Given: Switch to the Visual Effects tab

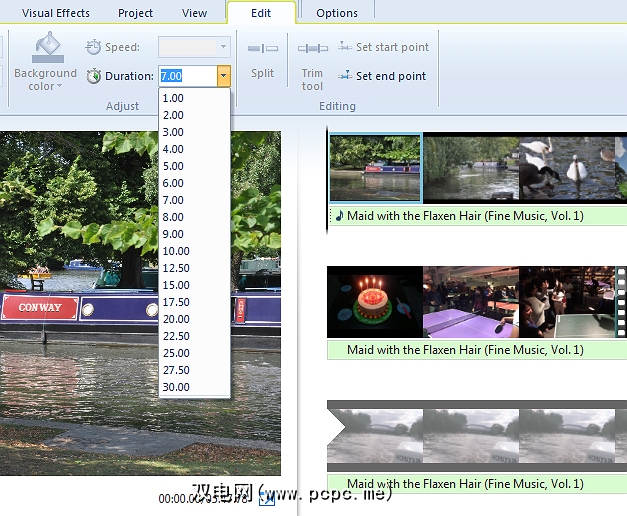Looking at the screenshot, I should point(56,13).
